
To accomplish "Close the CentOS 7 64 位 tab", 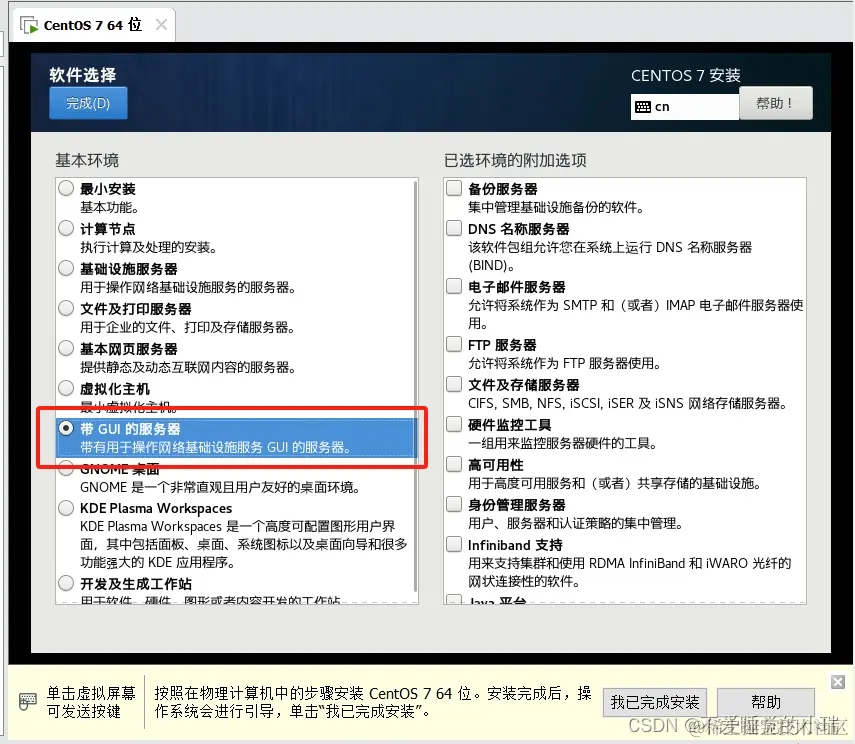I will coord(161,25).
